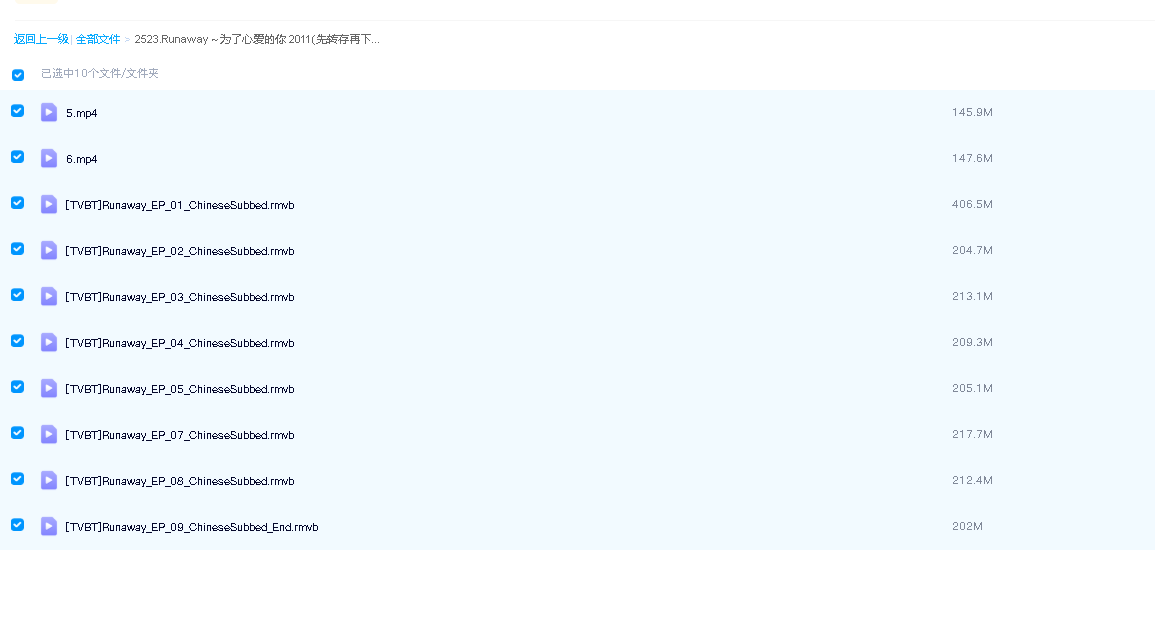Click the video icon for Runaway_EP_05 file

(49, 388)
